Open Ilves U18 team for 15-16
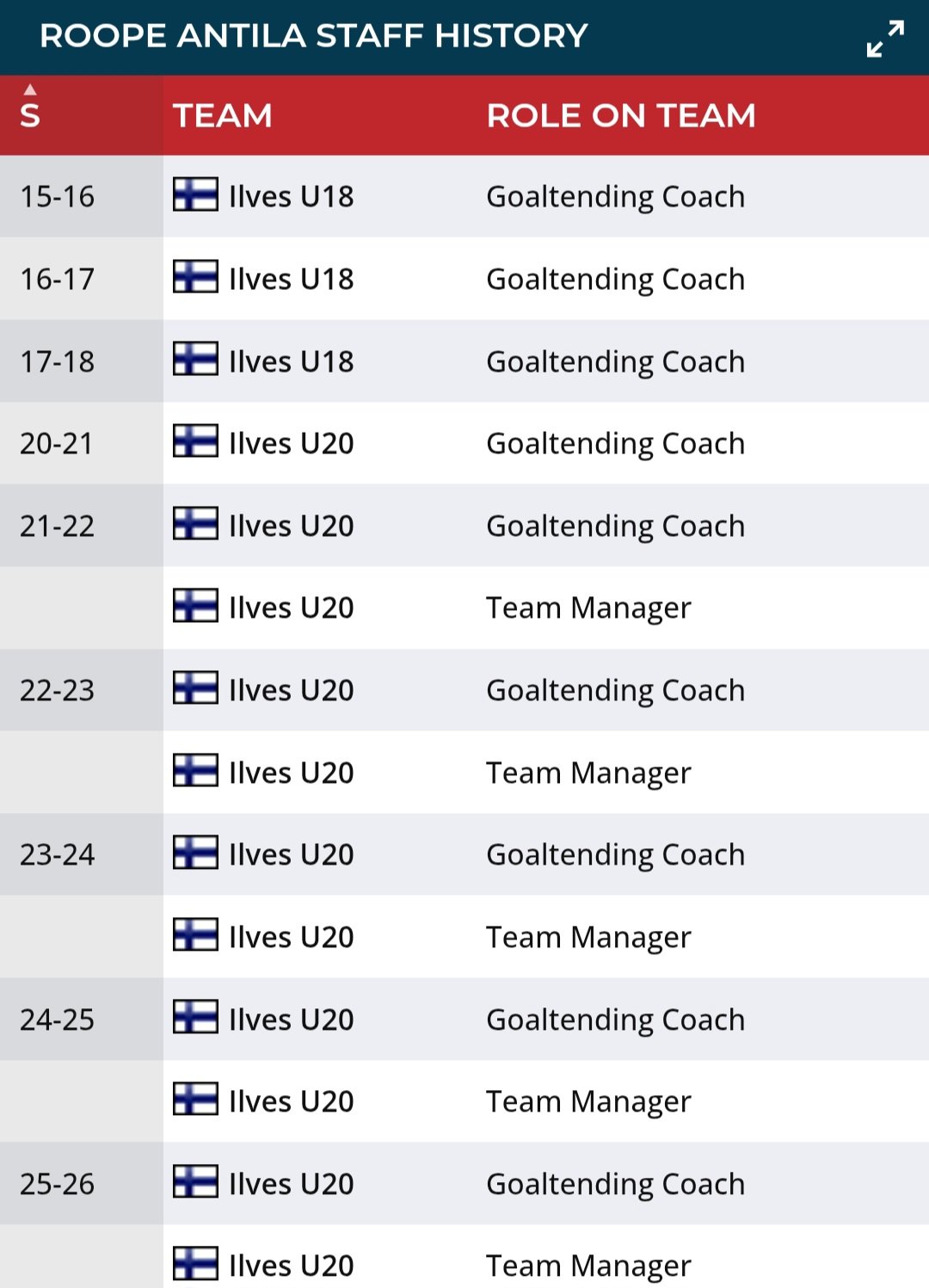Viewport: 929px width, 1288px height. point(292,197)
